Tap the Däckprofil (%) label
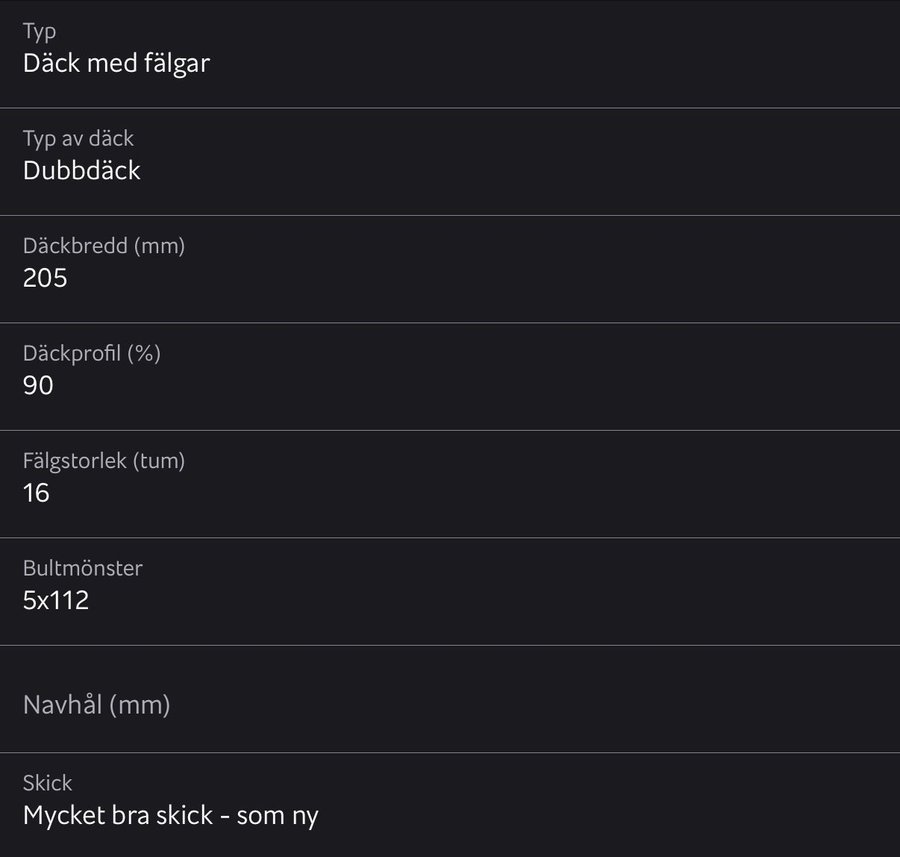 point(91,353)
